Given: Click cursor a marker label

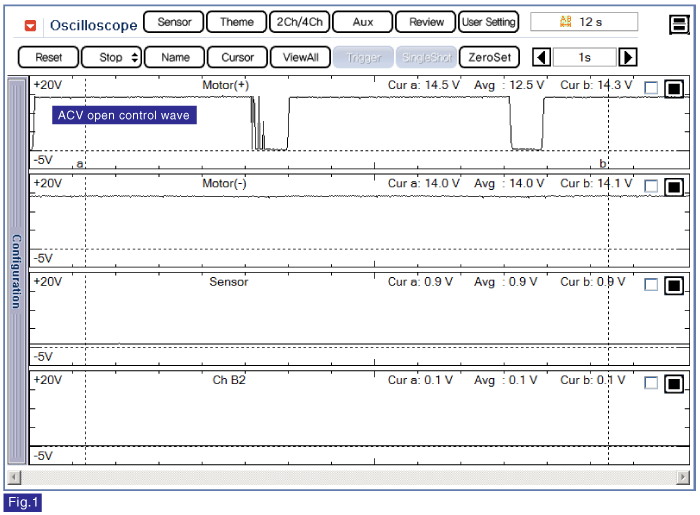Looking at the screenshot, I should pos(79,164).
